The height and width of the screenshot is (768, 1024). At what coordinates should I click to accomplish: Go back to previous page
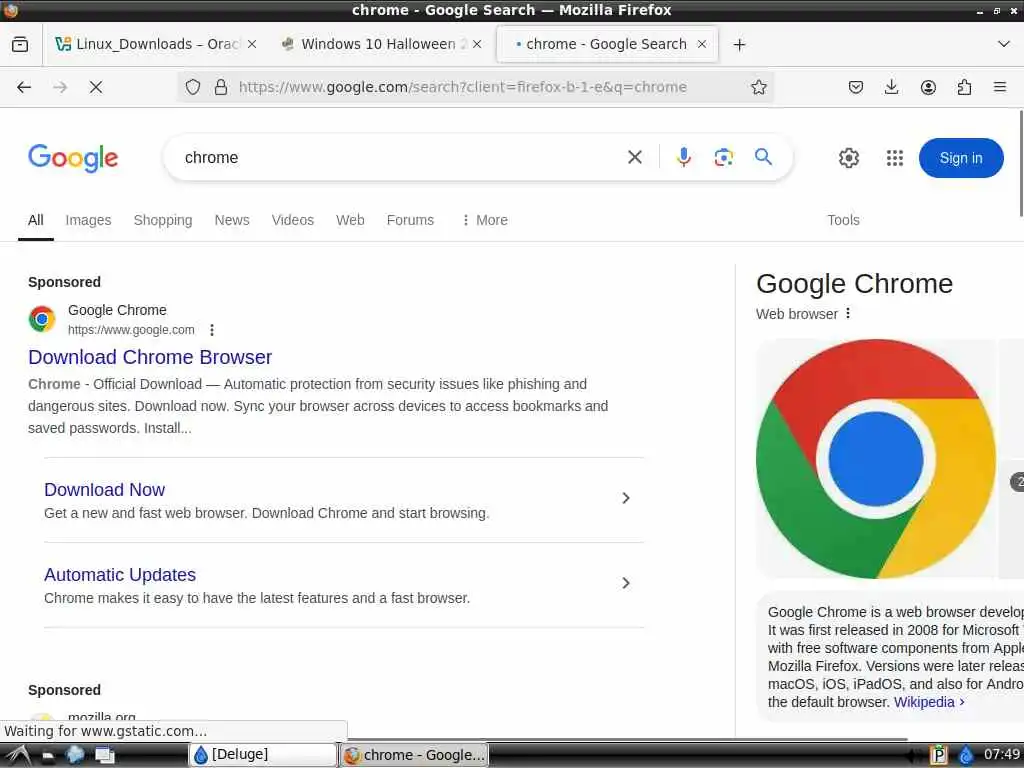(x=24, y=87)
